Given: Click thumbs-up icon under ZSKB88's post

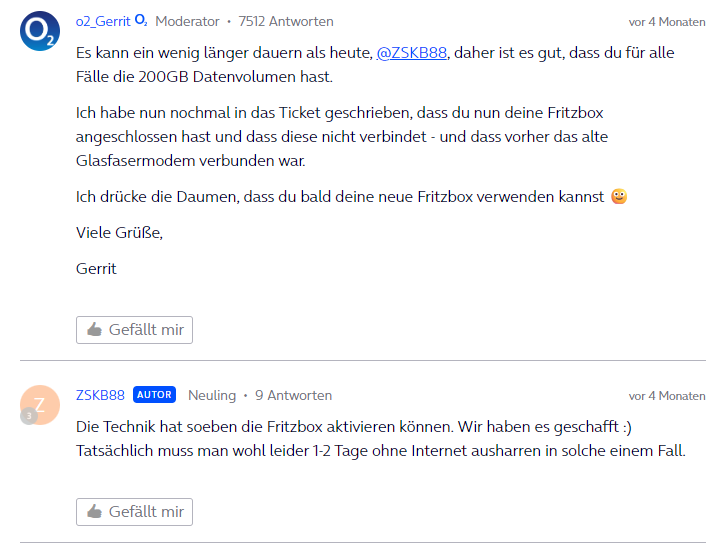Looking at the screenshot, I should 95,511.
